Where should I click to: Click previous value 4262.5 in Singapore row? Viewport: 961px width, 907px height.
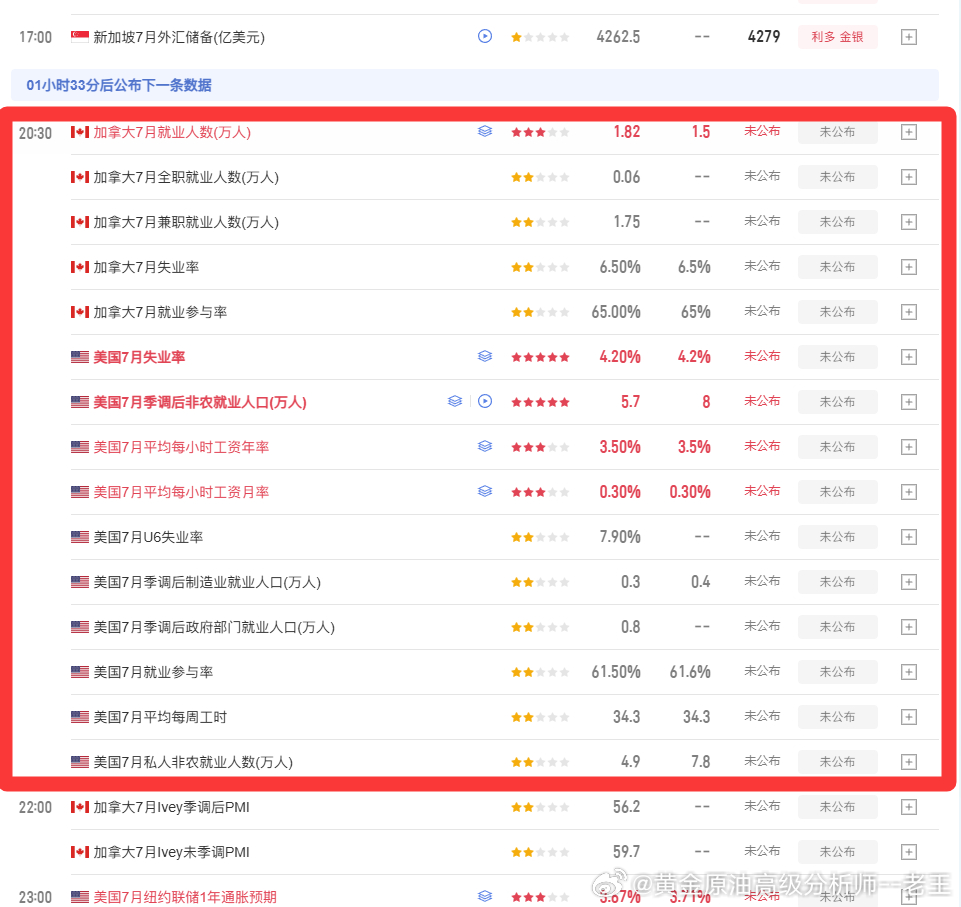(x=618, y=37)
